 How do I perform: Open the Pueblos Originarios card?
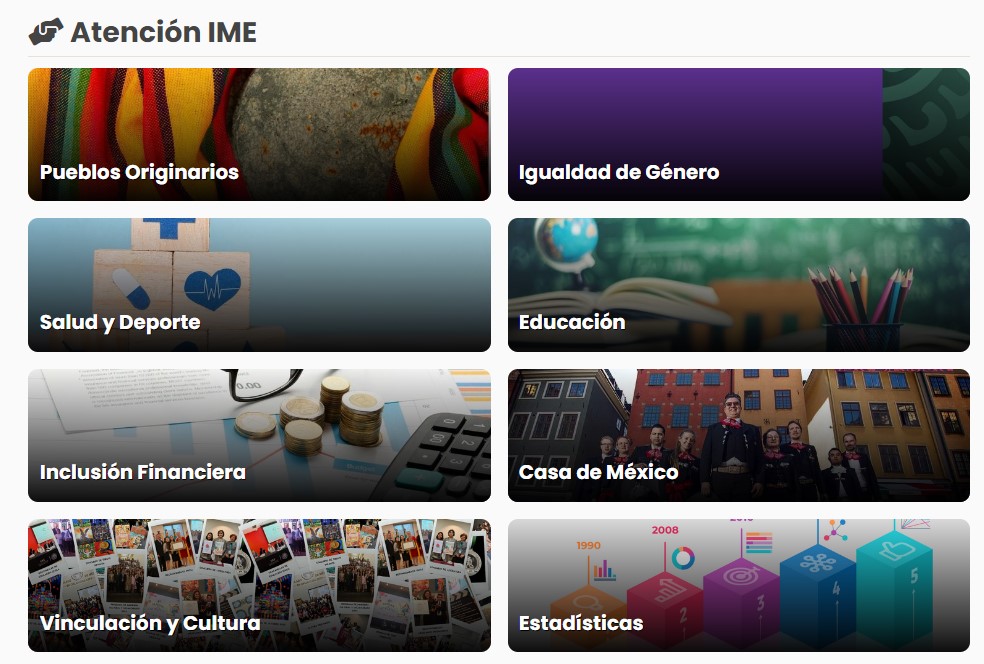(x=259, y=134)
